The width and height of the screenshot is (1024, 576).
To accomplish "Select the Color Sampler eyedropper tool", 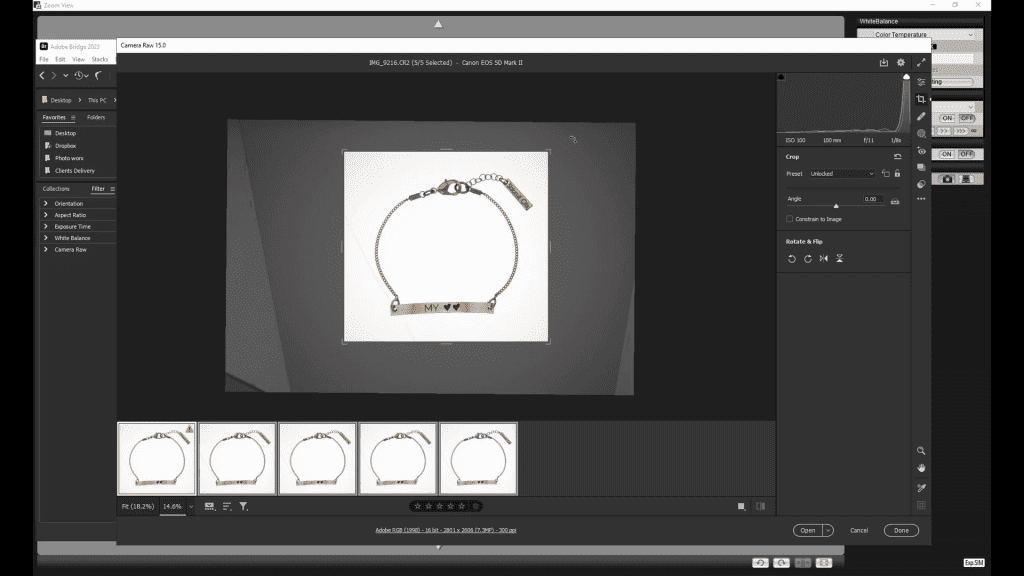I will 921,488.
